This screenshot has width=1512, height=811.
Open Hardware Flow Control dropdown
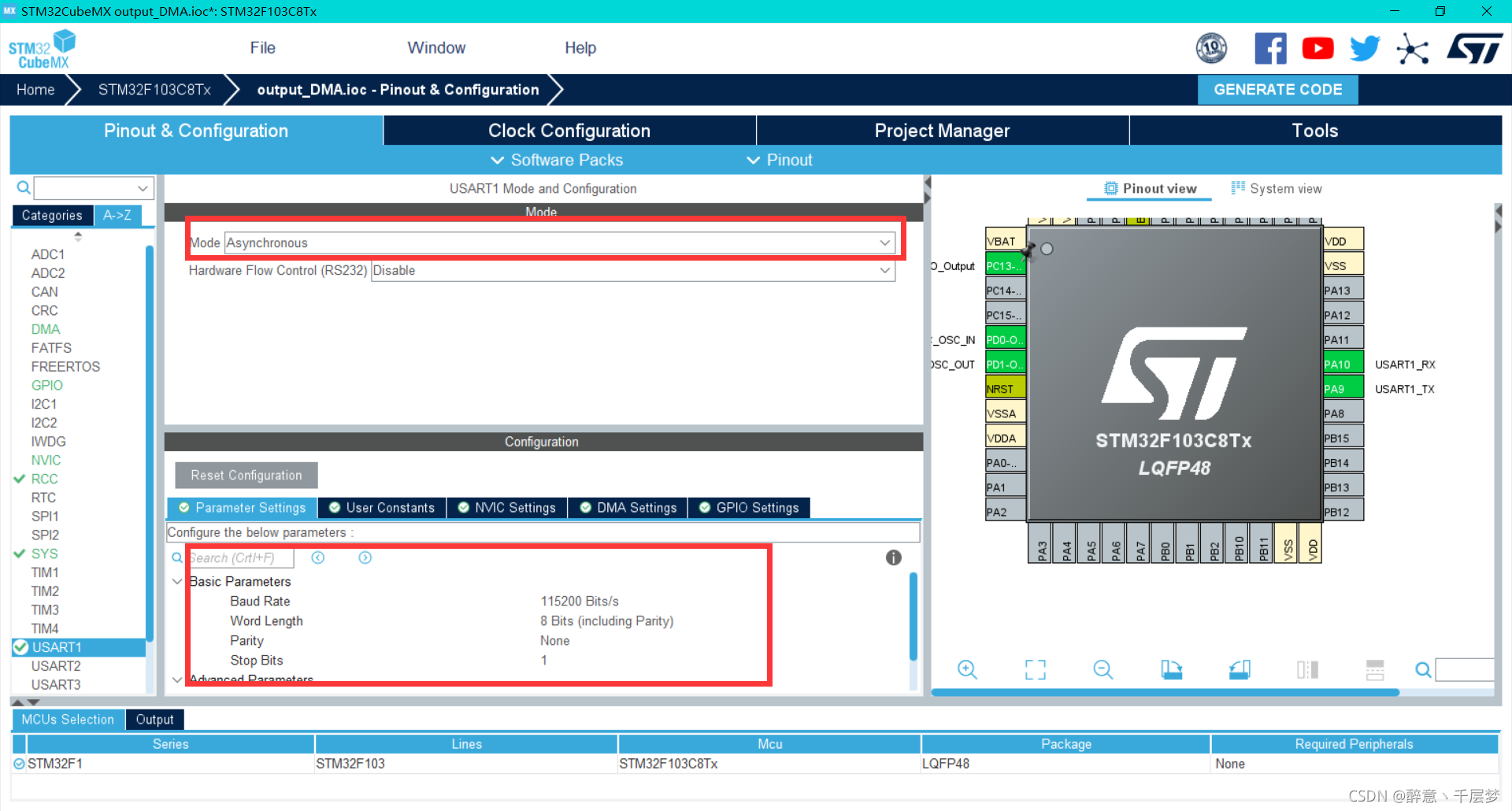click(633, 270)
